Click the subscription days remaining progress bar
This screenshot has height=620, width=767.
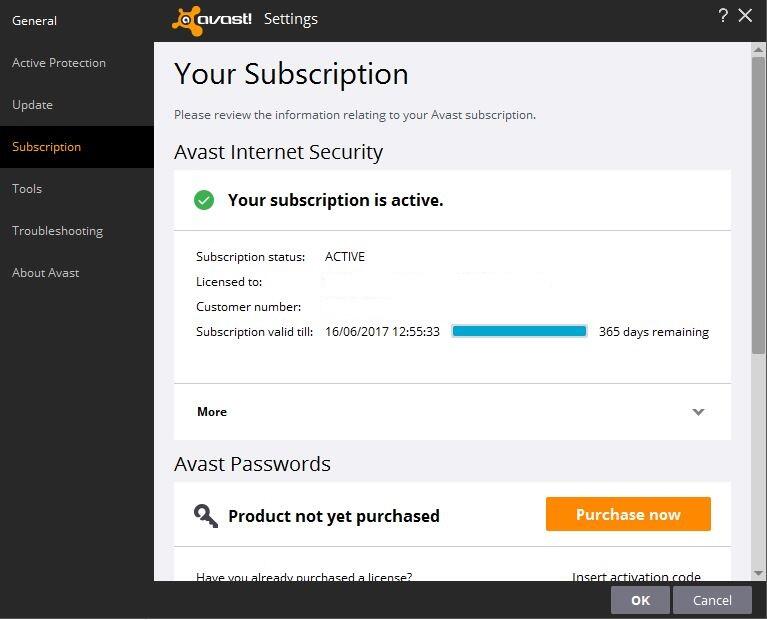tap(519, 332)
